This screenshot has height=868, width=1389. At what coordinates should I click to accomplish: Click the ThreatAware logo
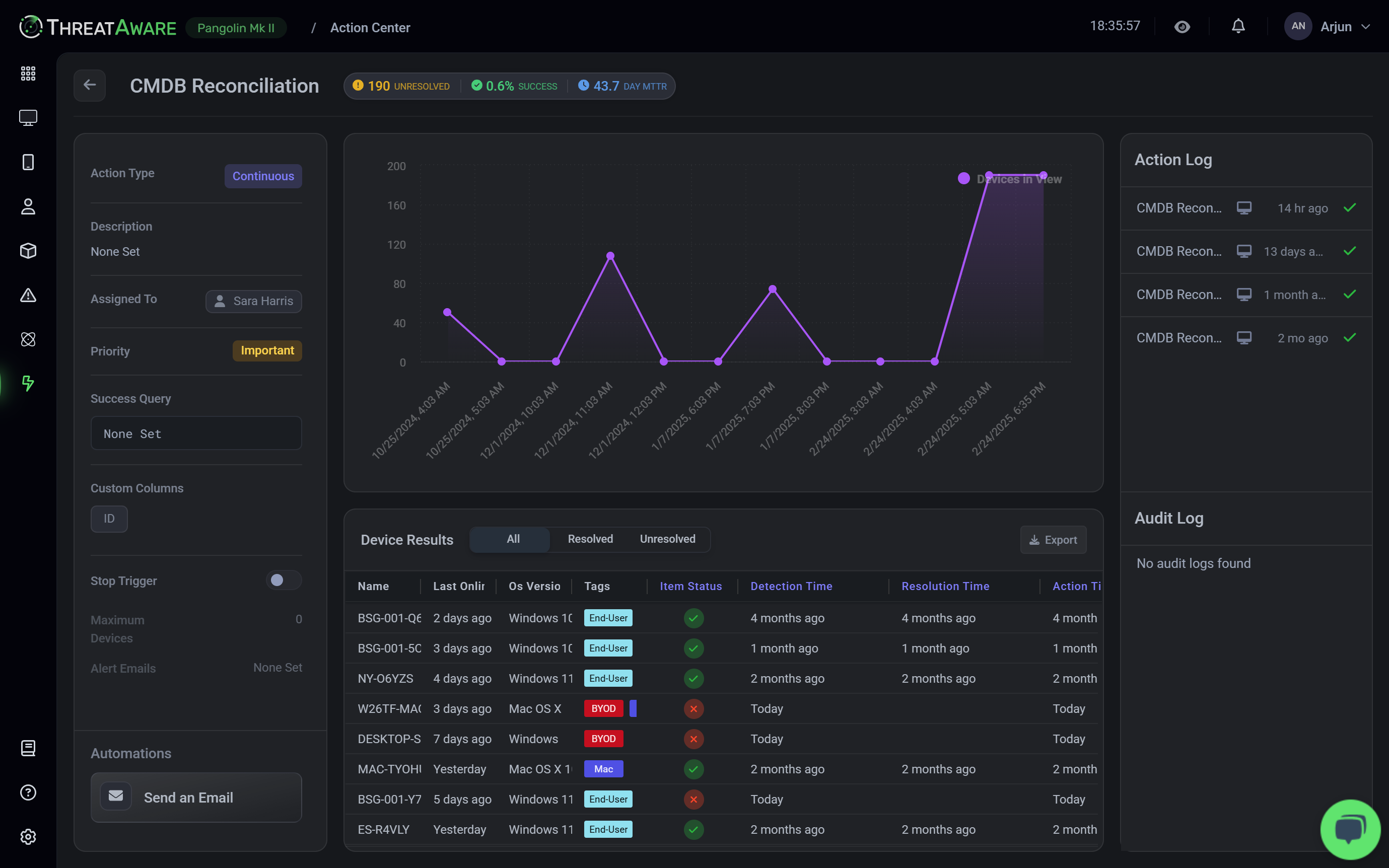coord(98,27)
